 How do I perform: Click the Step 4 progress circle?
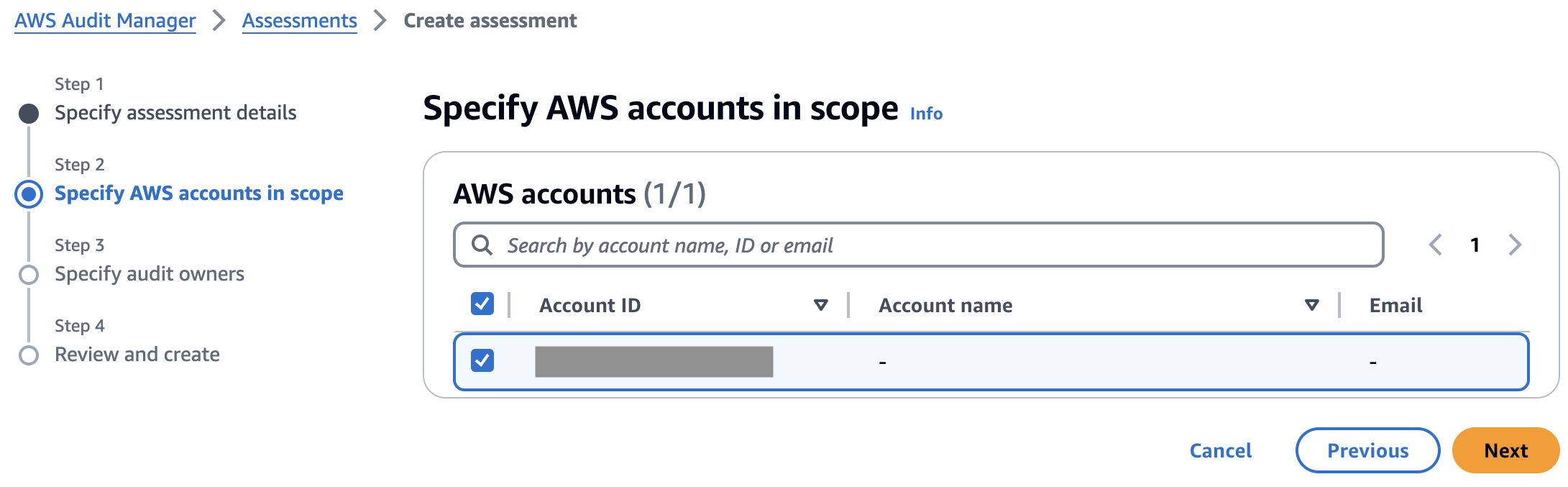coord(29,354)
